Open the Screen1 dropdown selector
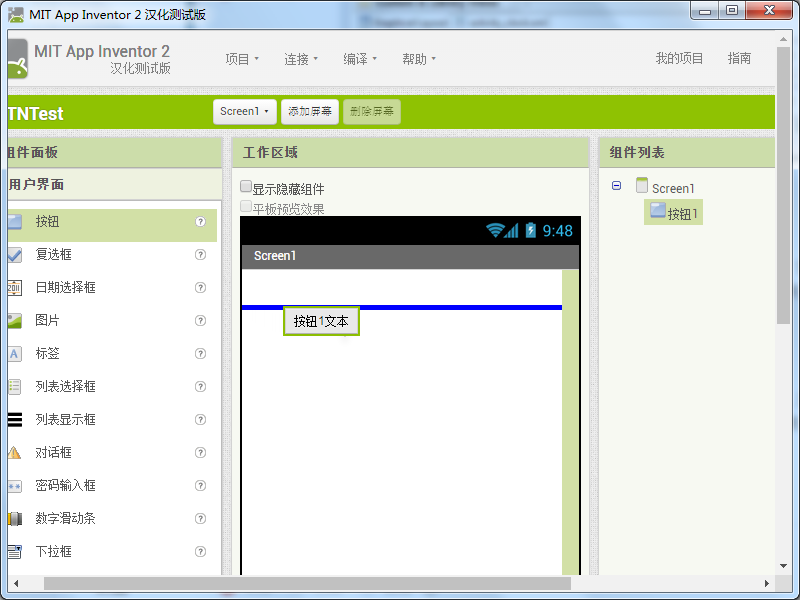 [x=245, y=111]
